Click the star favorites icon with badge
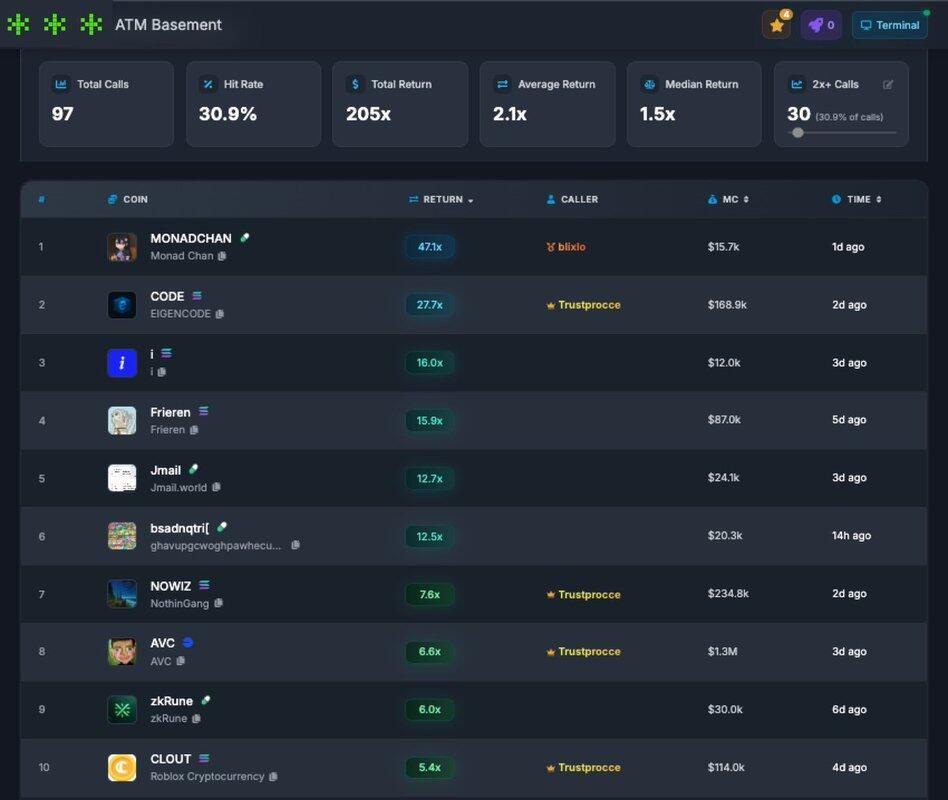Image resolution: width=948 pixels, height=800 pixels. (776, 25)
